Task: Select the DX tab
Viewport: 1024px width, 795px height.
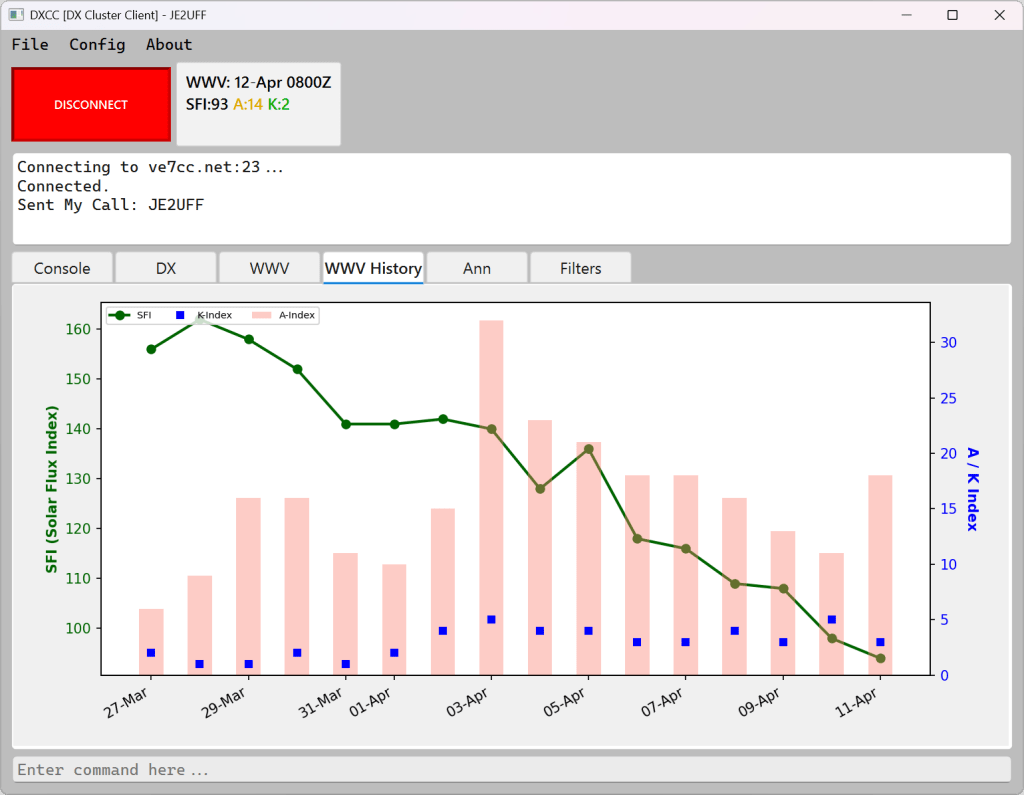Action: point(166,268)
